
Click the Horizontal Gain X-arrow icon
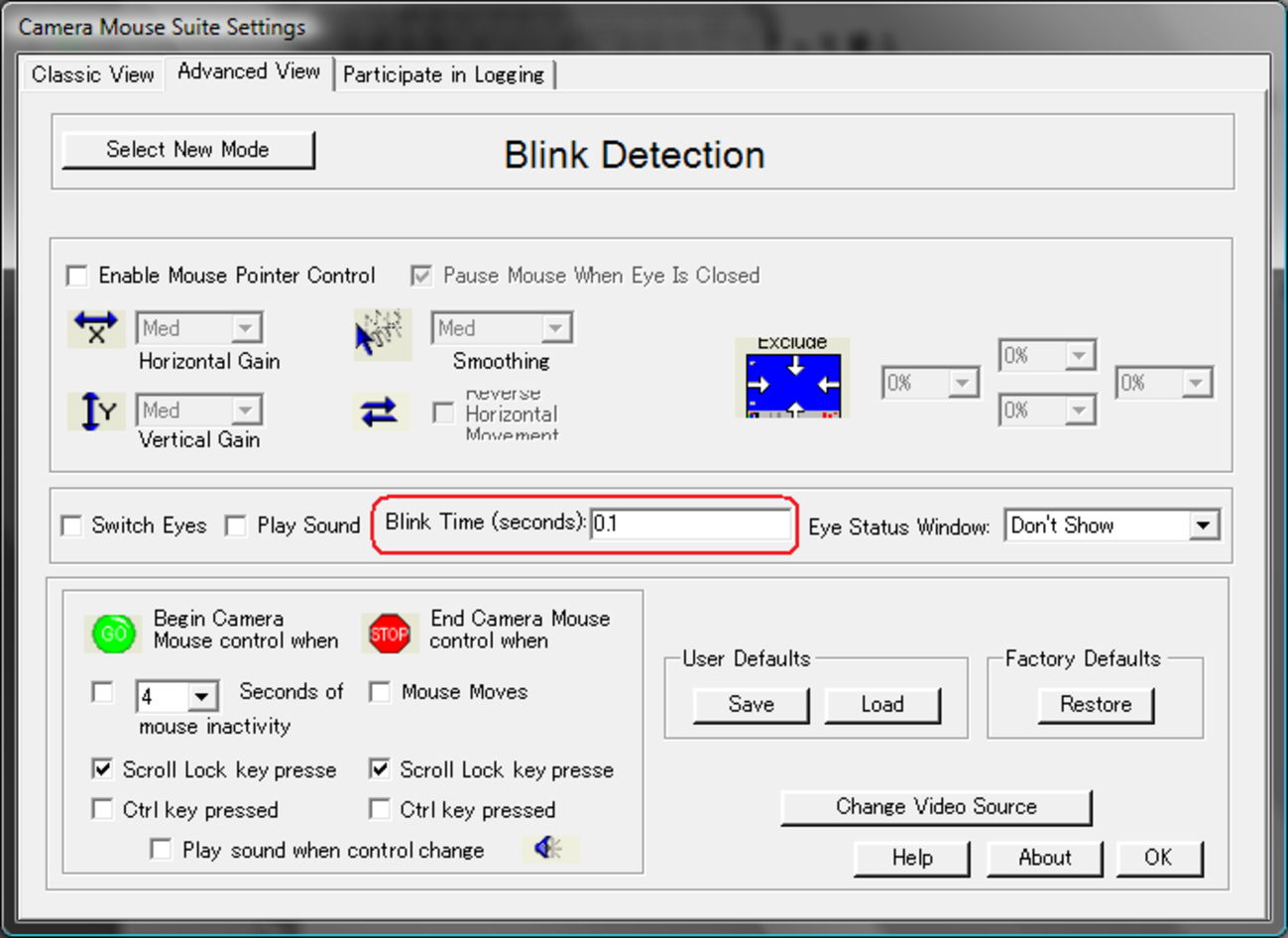pyautogui.click(x=96, y=328)
